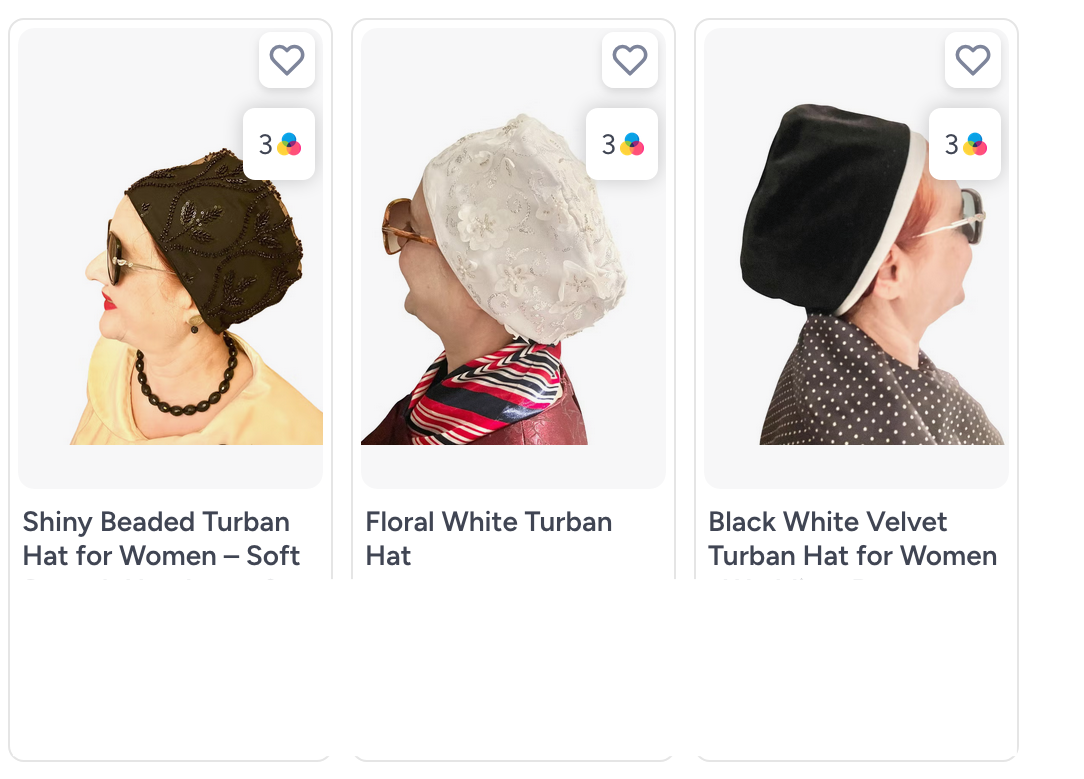Click the colored dots icon on rightmost card
The height and width of the screenshot is (779, 1084).
[x=975, y=144]
